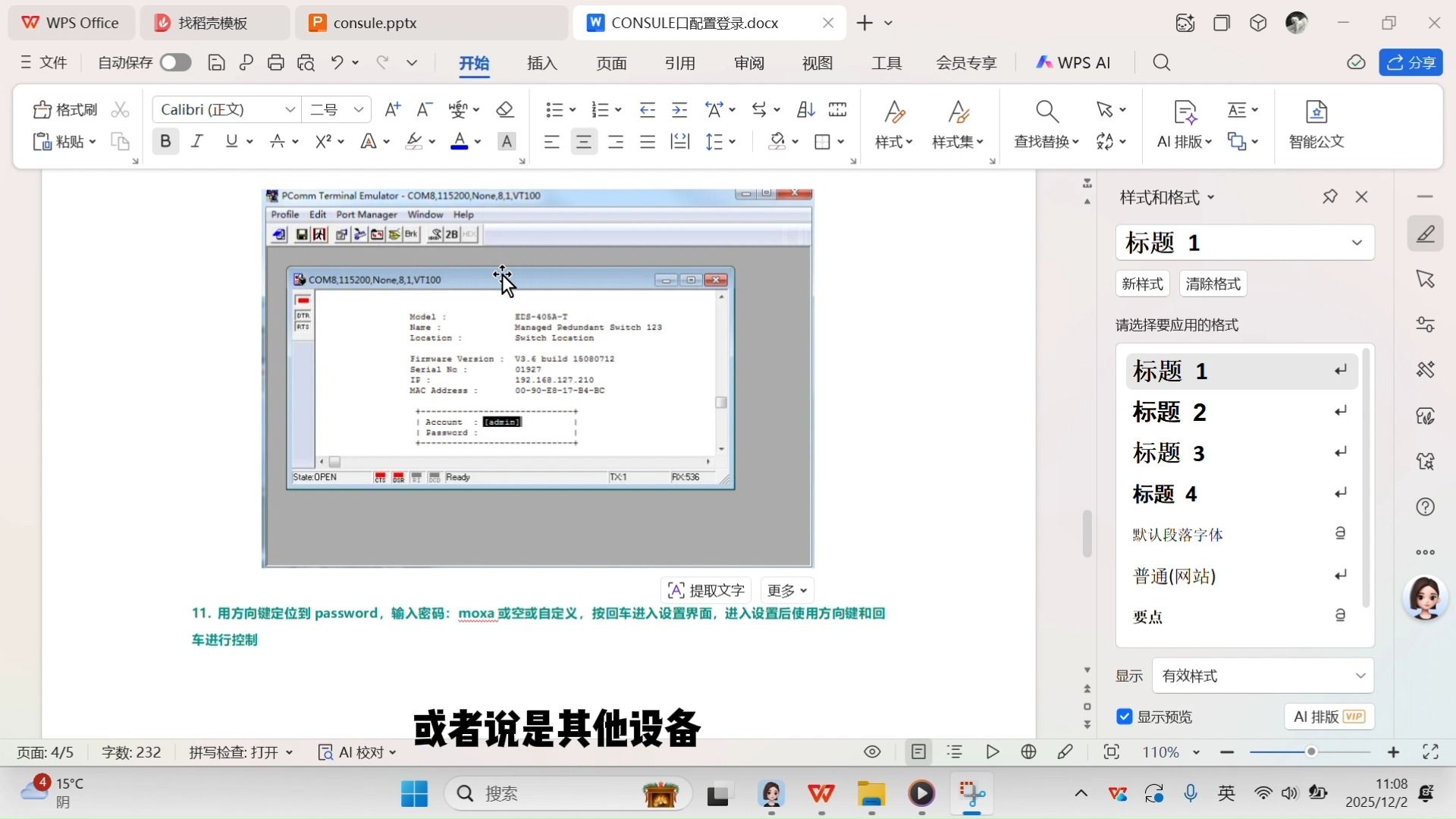Click the italic formatting icon
This screenshot has height=819, width=1456.
(x=197, y=142)
